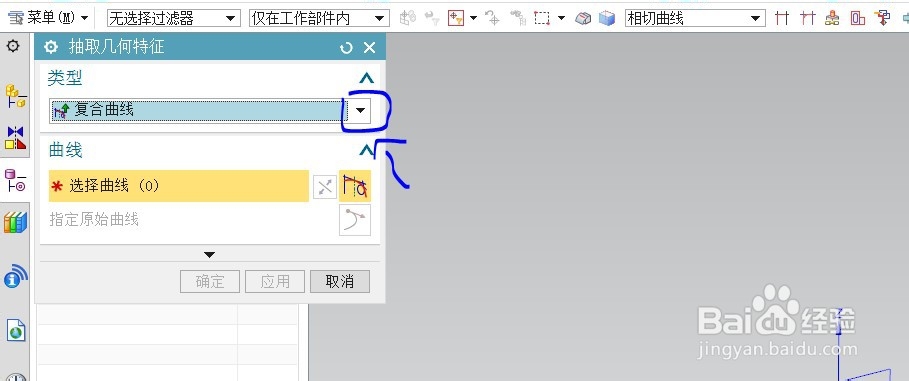Click the 指定原始曲线 label

click(x=94, y=220)
